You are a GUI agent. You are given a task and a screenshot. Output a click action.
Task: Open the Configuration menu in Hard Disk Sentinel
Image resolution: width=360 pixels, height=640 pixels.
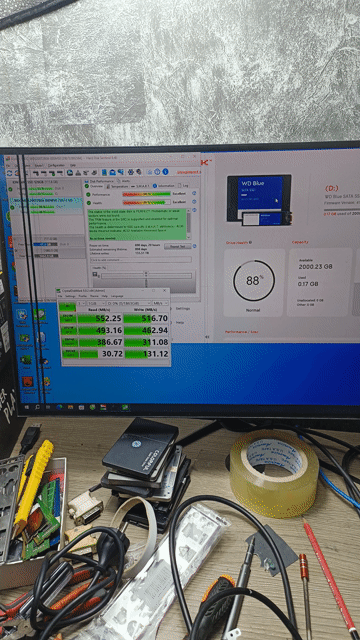tap(56, 165)
